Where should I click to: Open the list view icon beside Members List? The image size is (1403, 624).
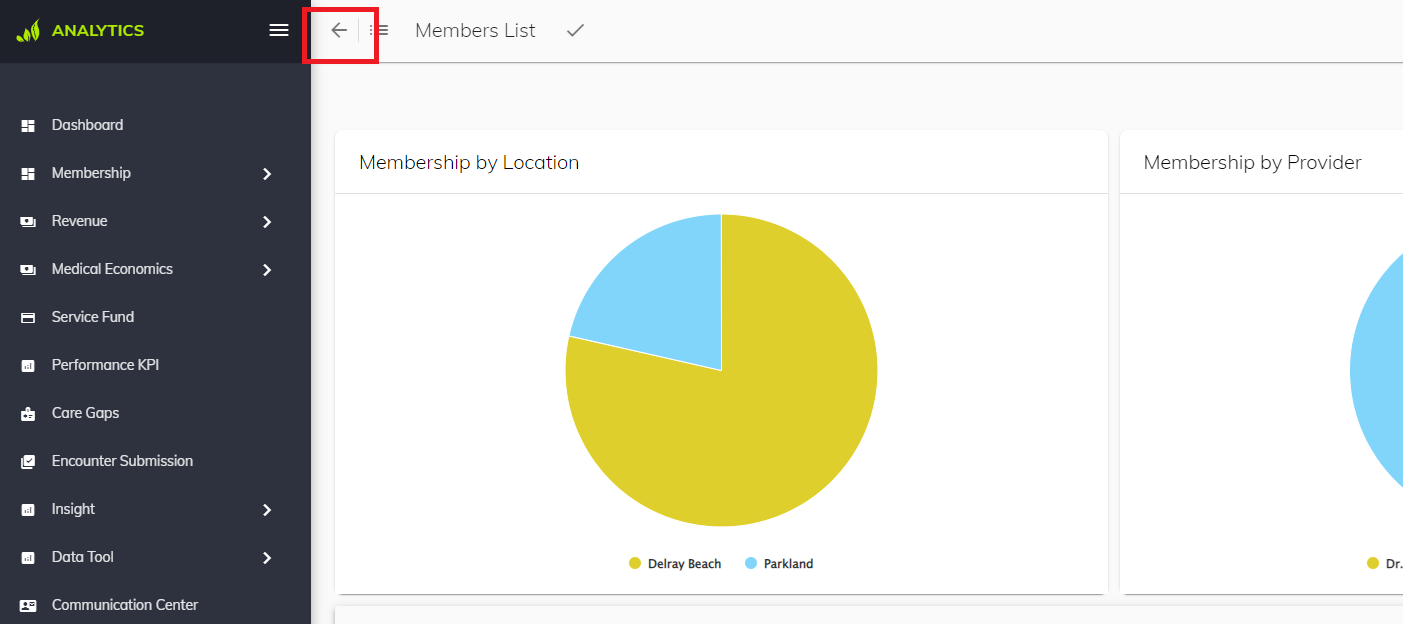coord(379,30)
